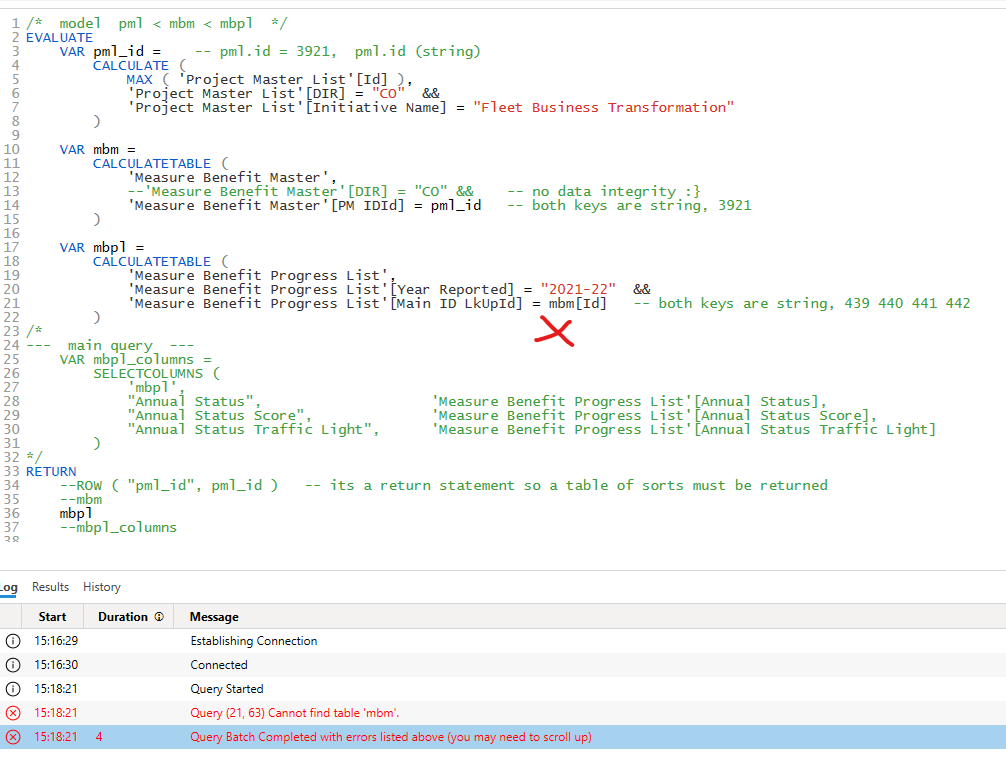
Task: Click CALCULATETABLE on line 18
Action: click(151, 262)
